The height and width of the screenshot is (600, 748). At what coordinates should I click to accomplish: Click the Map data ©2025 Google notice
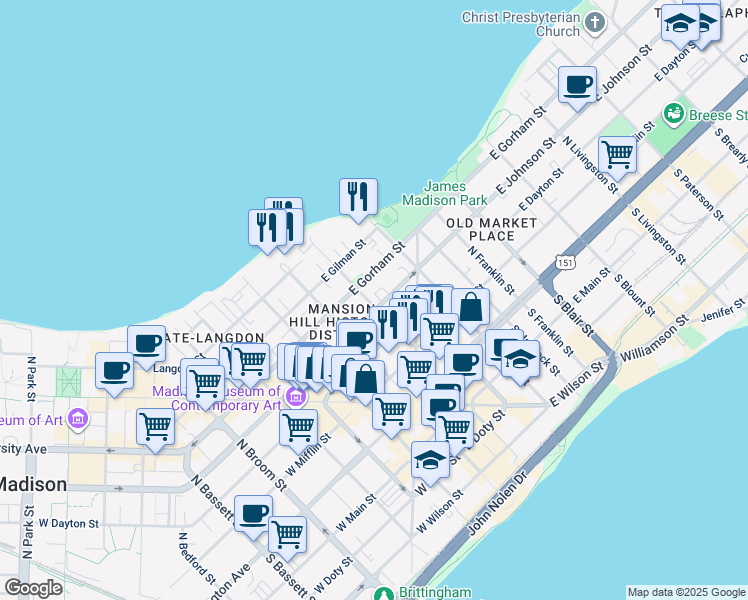pos(687,592)
